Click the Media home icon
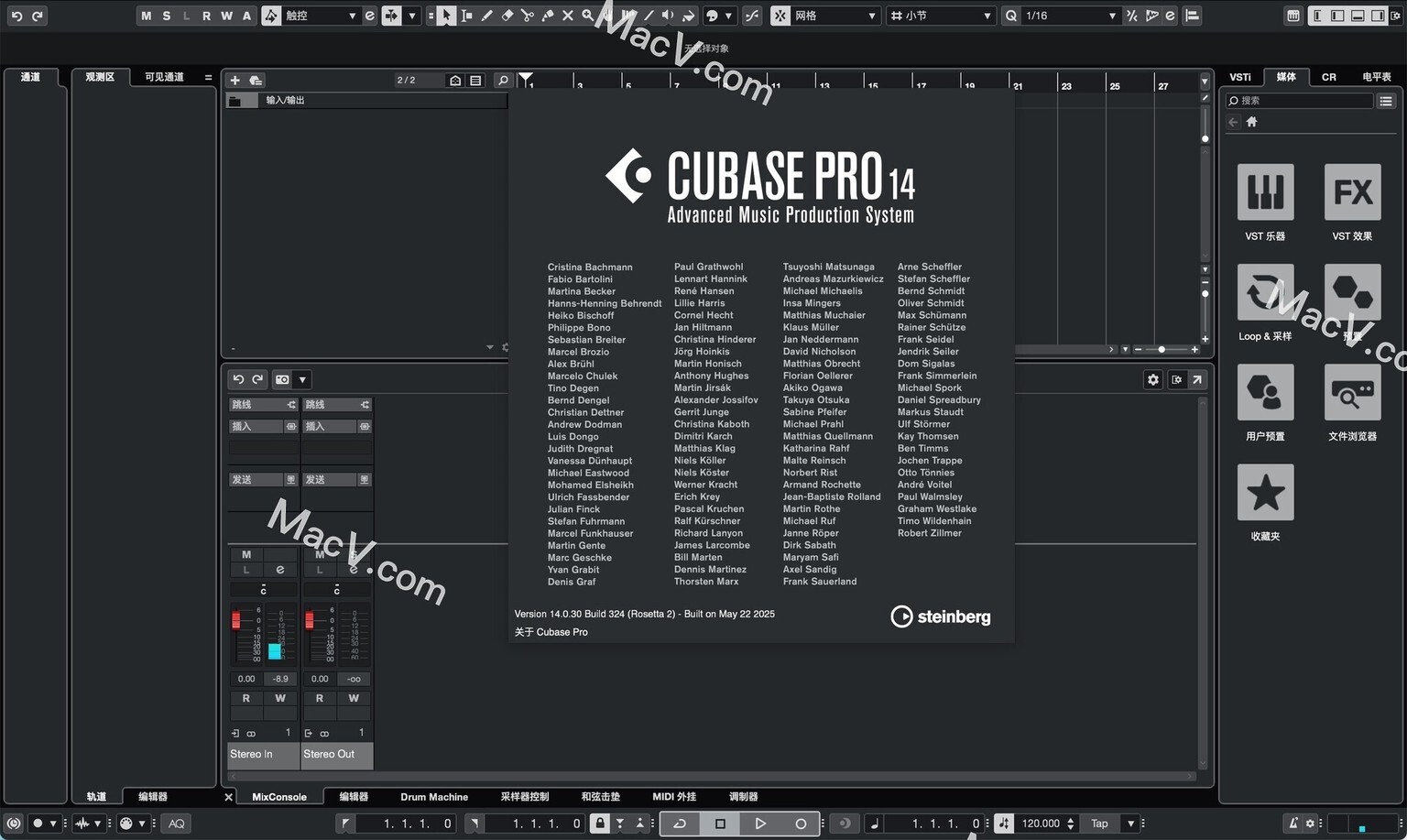This screenshot has width=1407, height=840. click(1251, 122)
